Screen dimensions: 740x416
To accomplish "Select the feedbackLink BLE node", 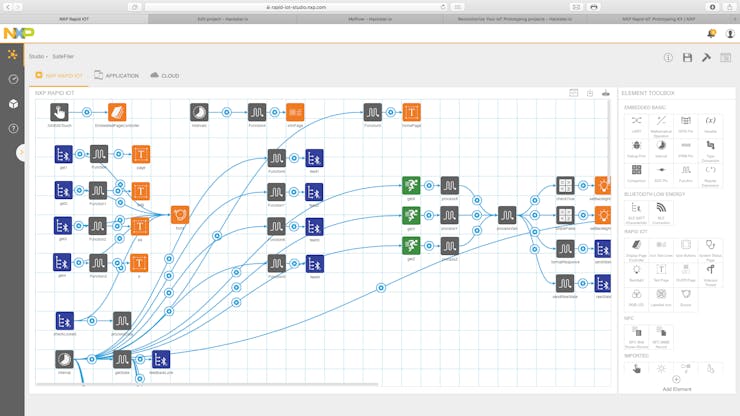I will pyautogui.click(x=161, y=360).
